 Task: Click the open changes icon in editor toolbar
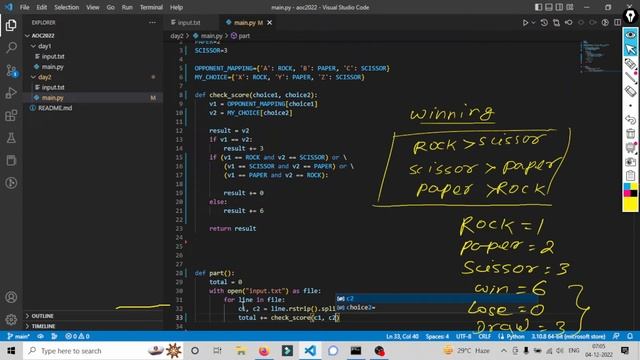(556, 23)
